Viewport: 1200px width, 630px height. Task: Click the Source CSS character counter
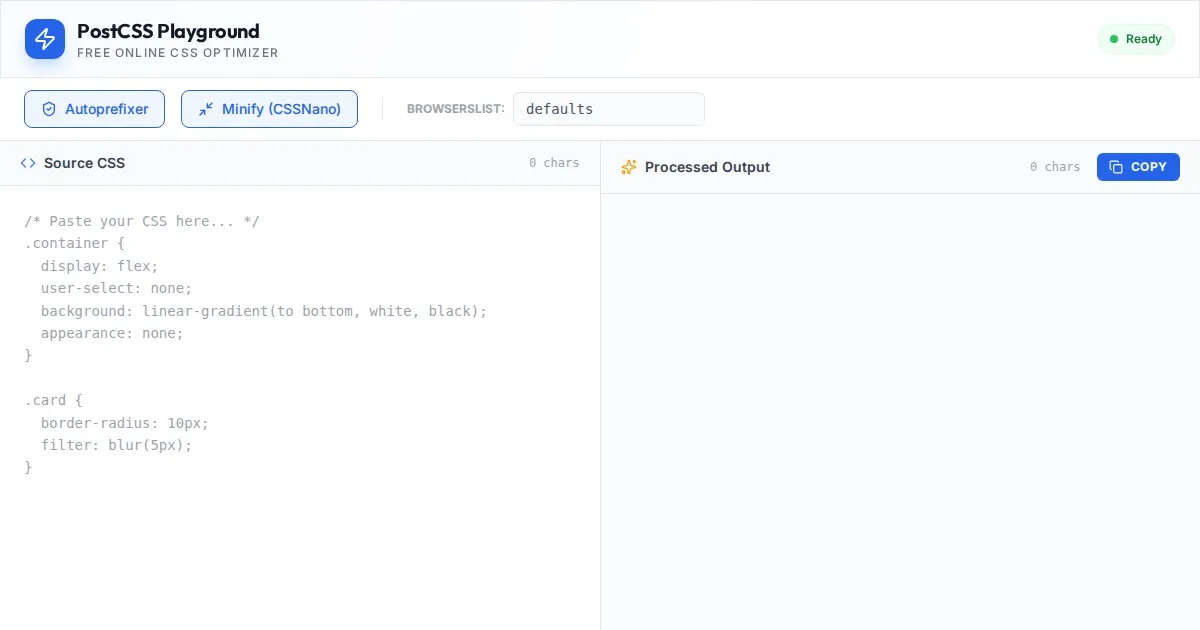[x=554, y=163]
